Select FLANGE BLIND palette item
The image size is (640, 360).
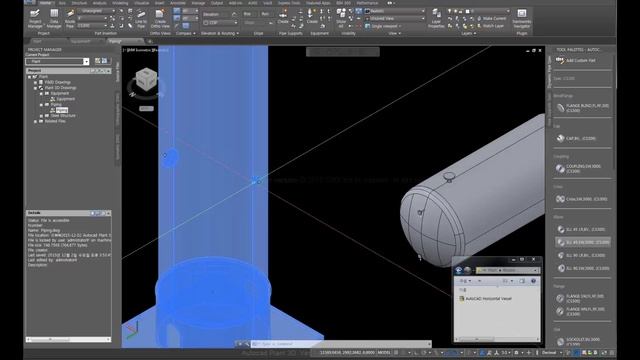pos(582,108)
